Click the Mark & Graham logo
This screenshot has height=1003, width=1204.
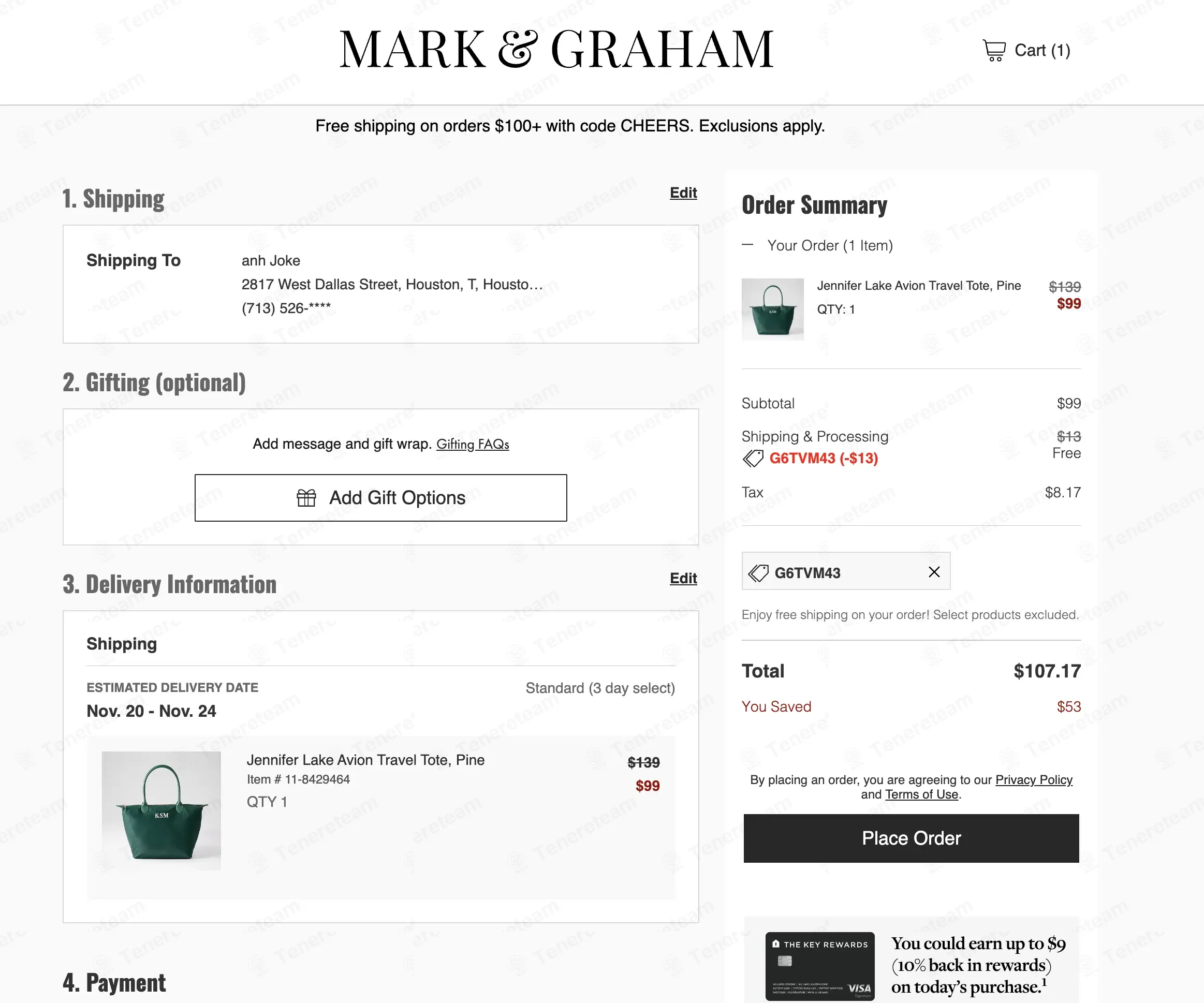click(x=556, y=49)
